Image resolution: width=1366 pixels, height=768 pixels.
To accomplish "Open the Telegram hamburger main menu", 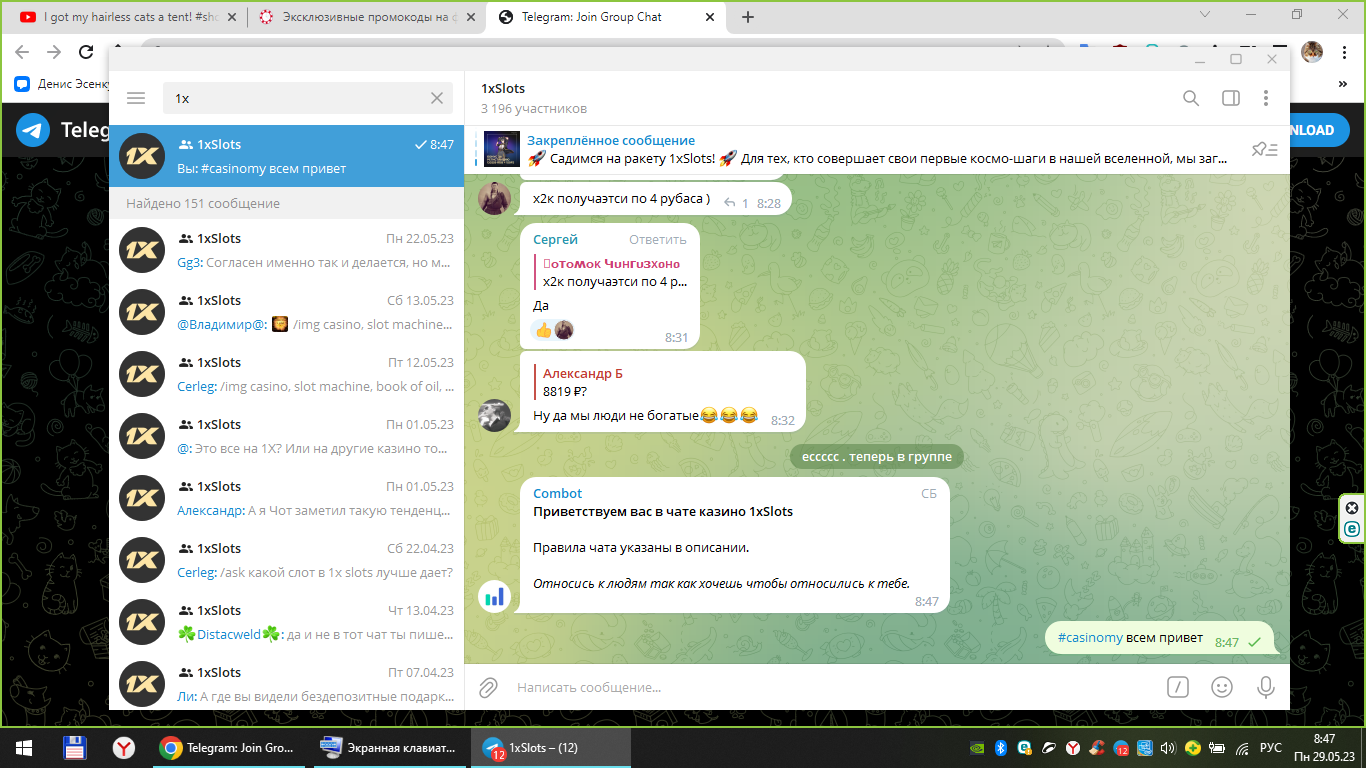I will tap(136, 98).
